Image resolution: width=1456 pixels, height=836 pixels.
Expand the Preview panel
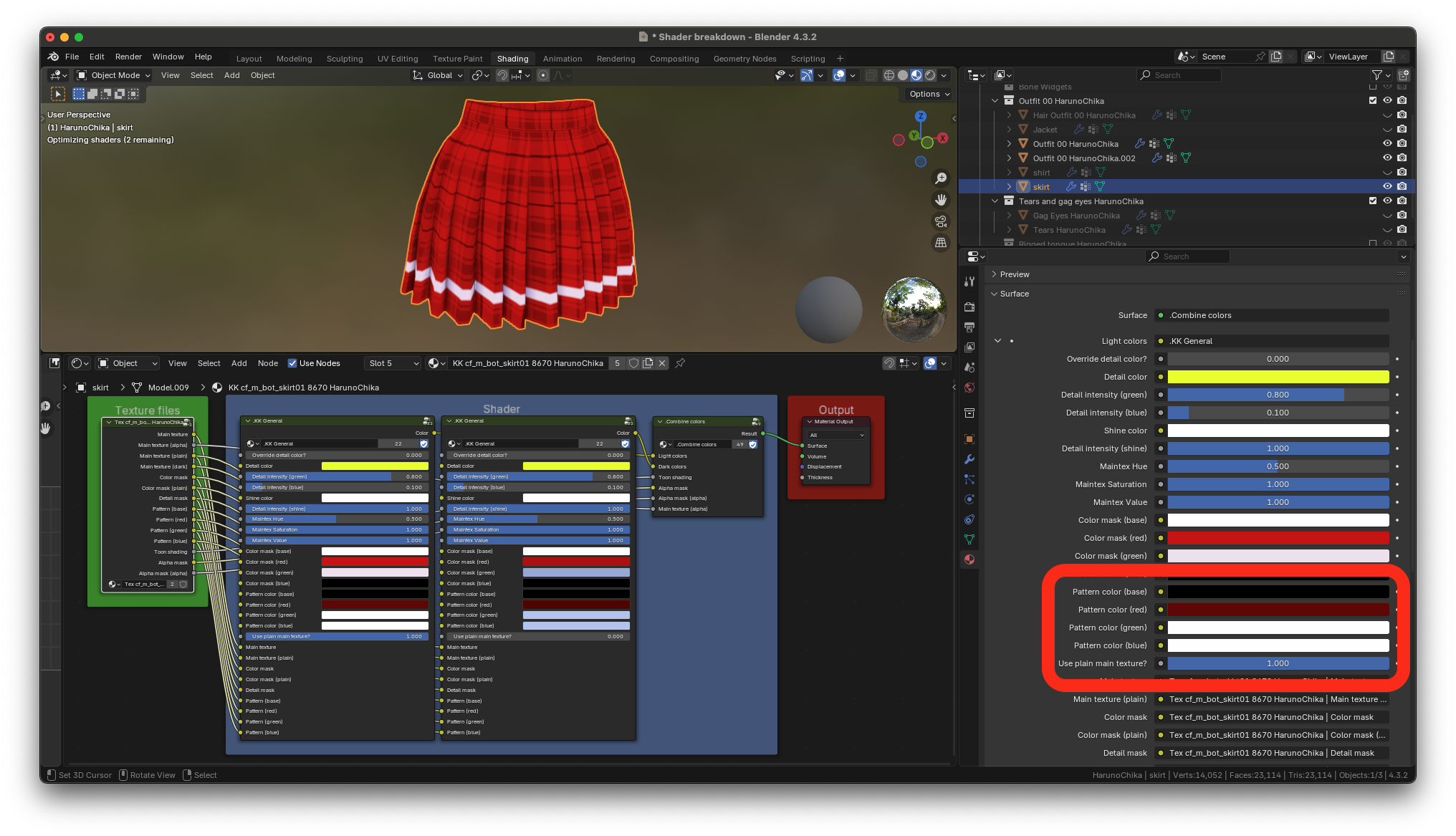tap(1015, 274)
